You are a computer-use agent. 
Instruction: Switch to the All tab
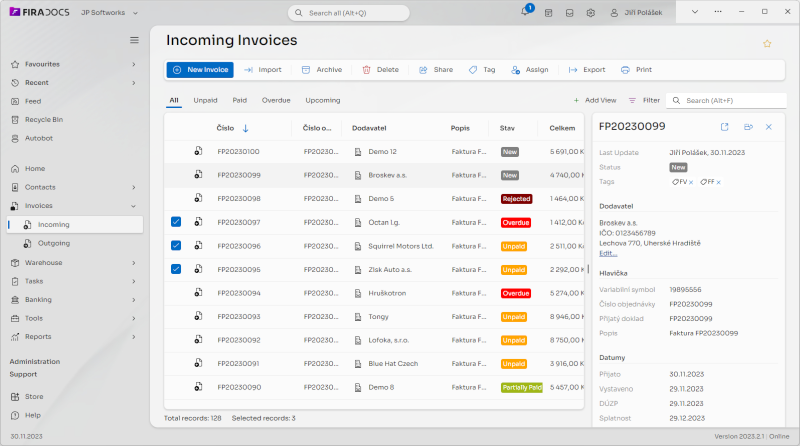[x=174, y=101]
